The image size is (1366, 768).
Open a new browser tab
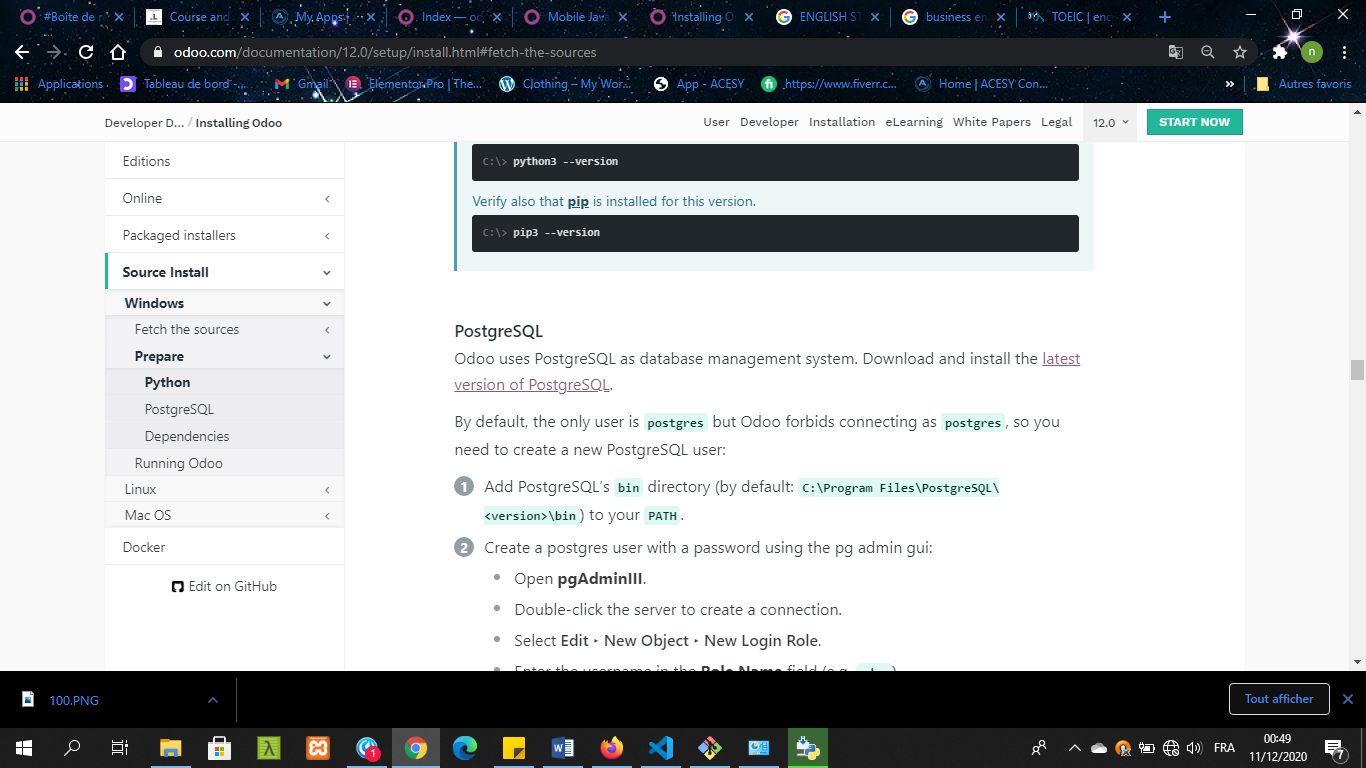tap(1164, 17)
